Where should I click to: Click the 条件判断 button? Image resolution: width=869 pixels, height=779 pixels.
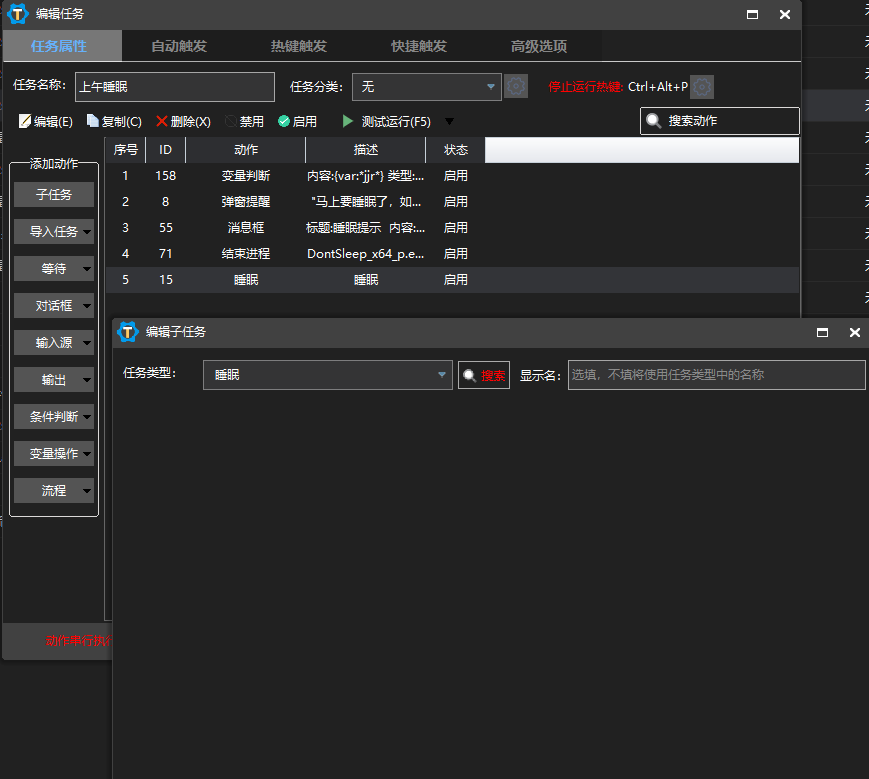[x=48, y=417]
